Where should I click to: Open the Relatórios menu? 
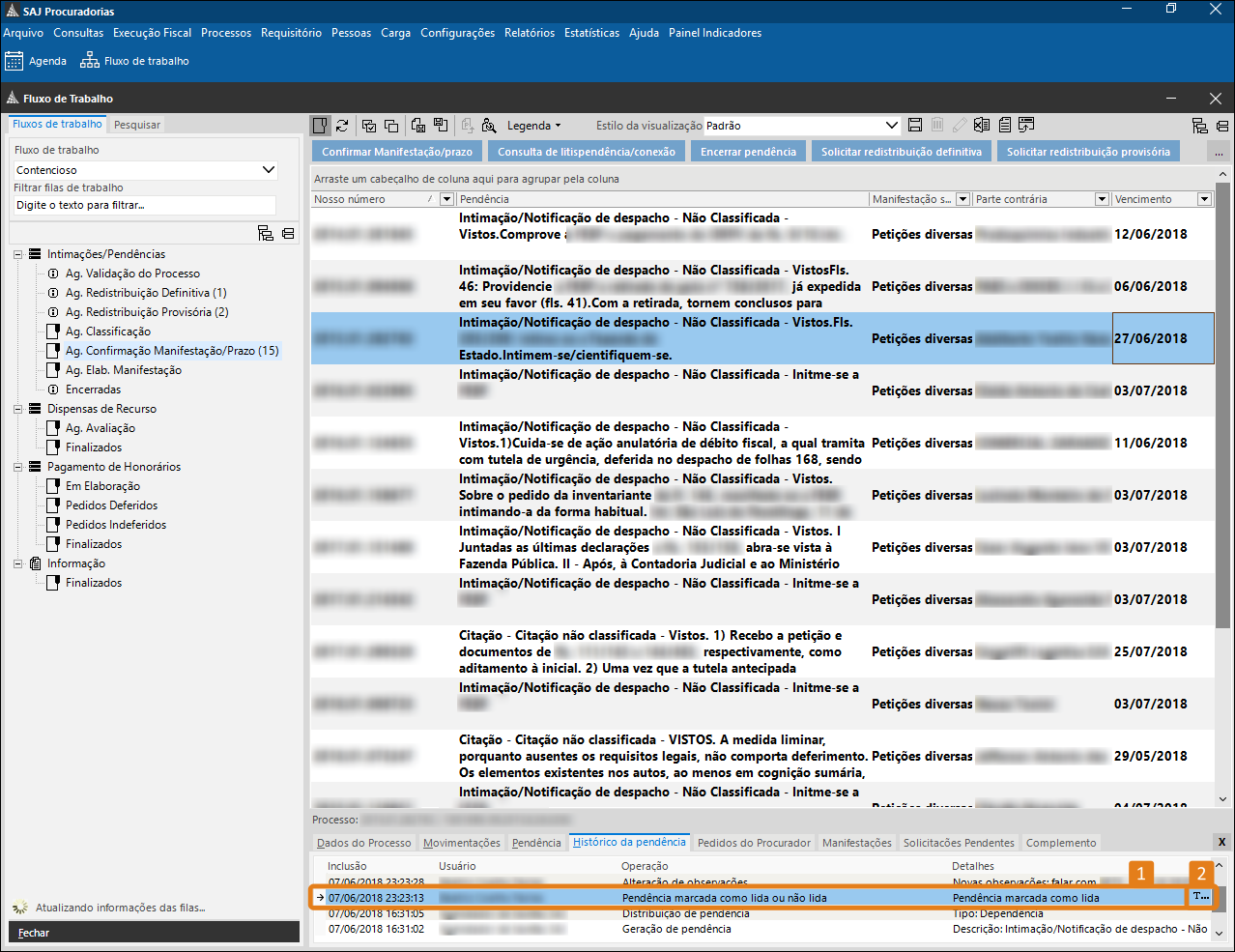pos(530,33)
